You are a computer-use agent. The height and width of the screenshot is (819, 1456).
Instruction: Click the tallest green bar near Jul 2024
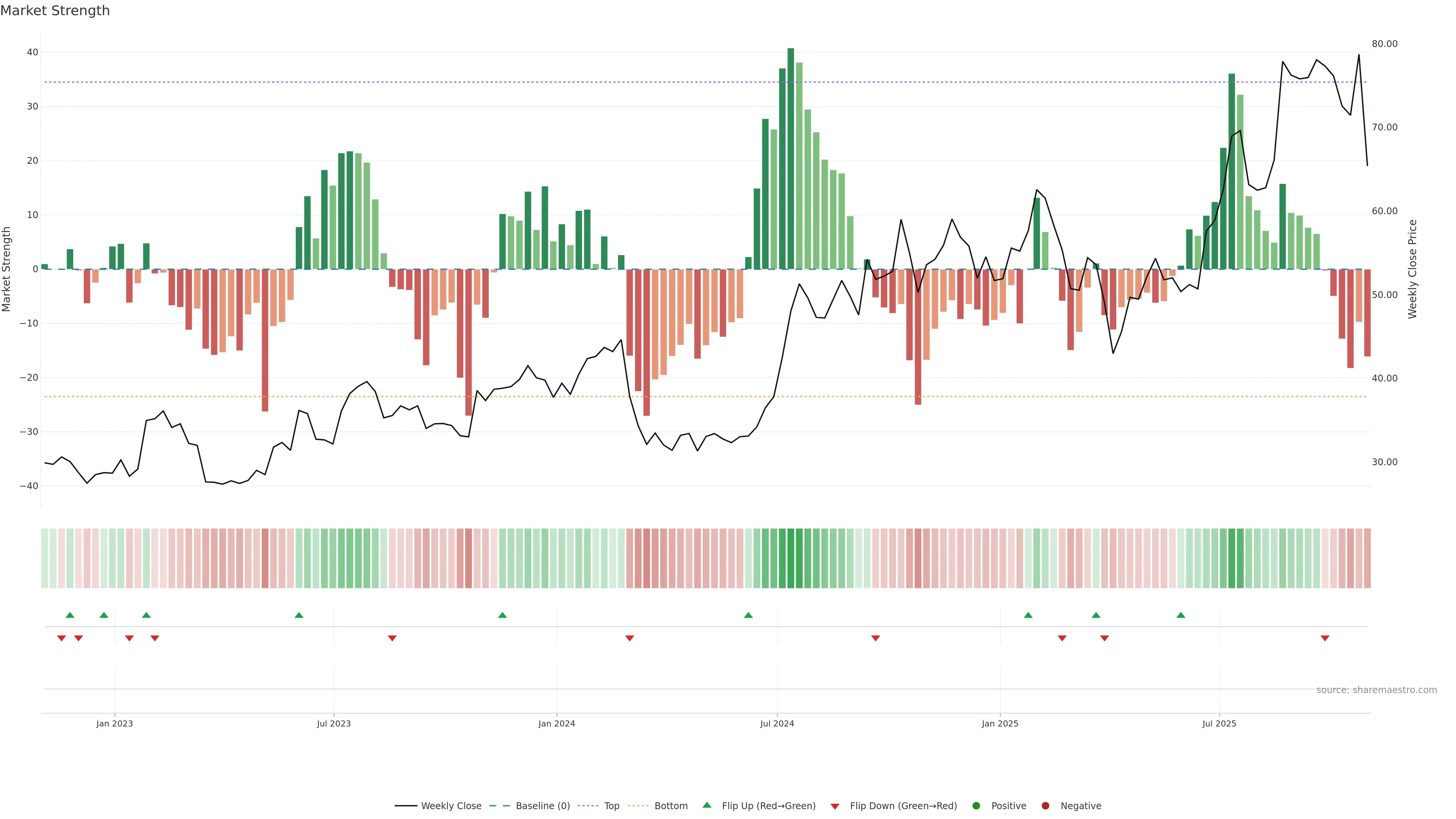[x=791, y=158]
